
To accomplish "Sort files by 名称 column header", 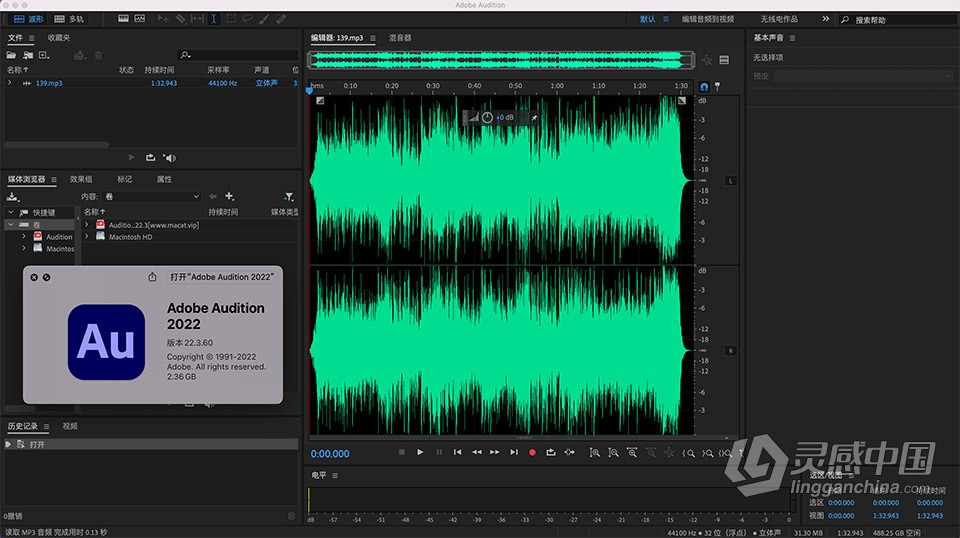I will [17, 70].
